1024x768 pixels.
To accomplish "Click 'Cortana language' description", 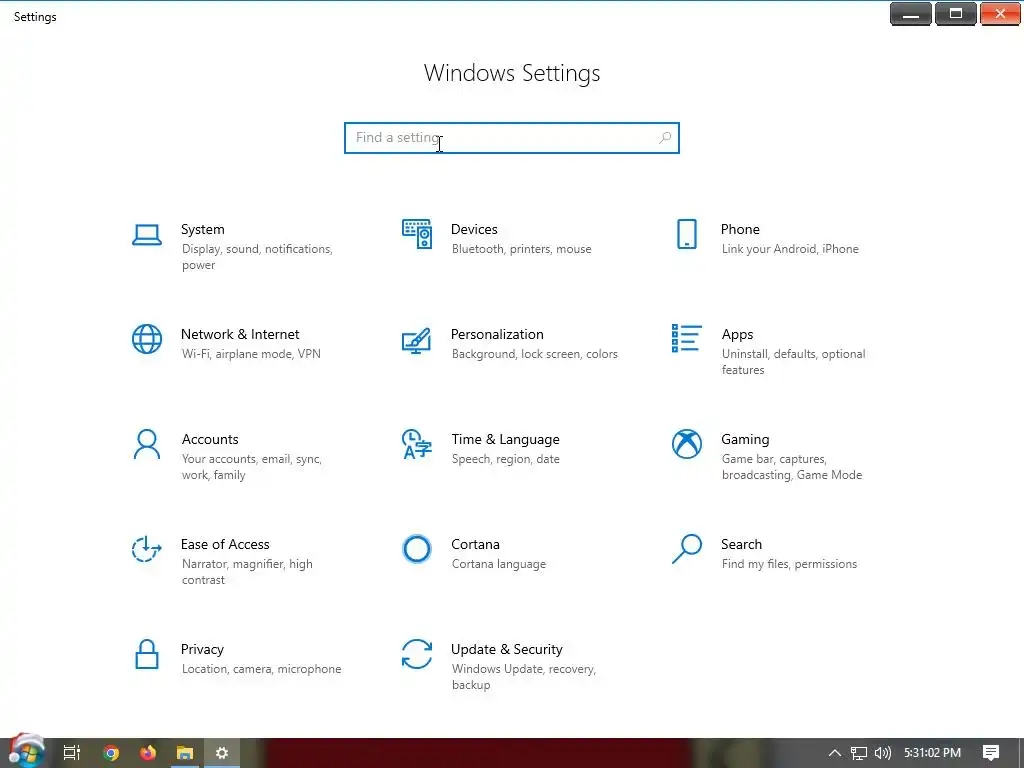I will point(499,564).
